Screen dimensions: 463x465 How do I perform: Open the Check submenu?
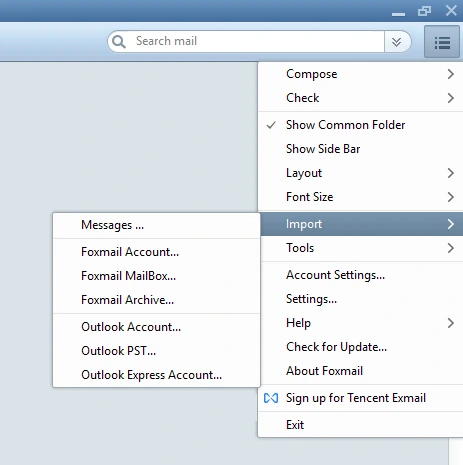tap(360, 98)
